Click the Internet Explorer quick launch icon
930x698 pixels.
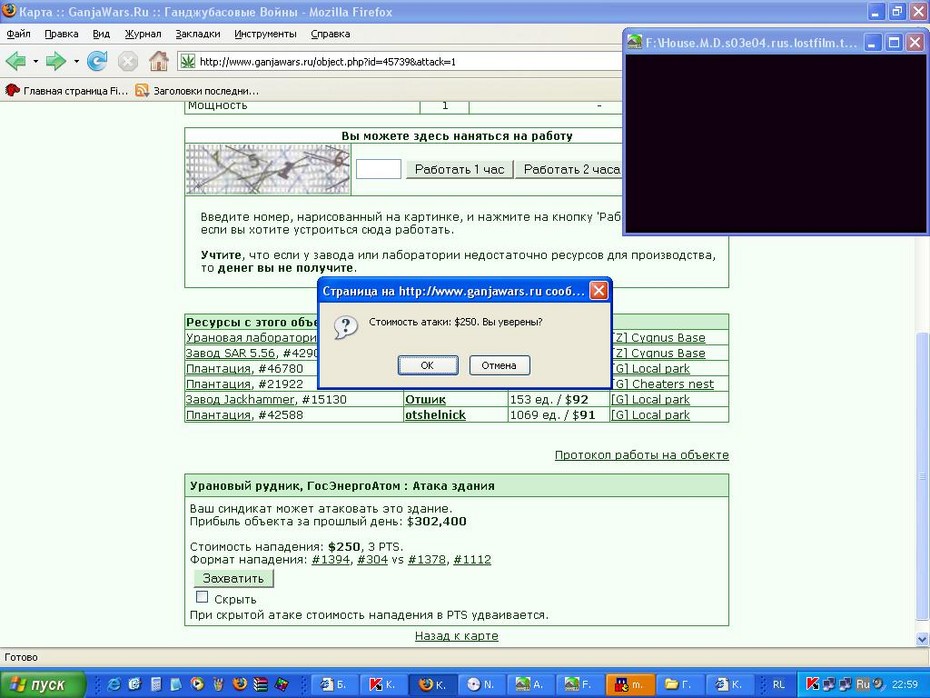(113, 684)
